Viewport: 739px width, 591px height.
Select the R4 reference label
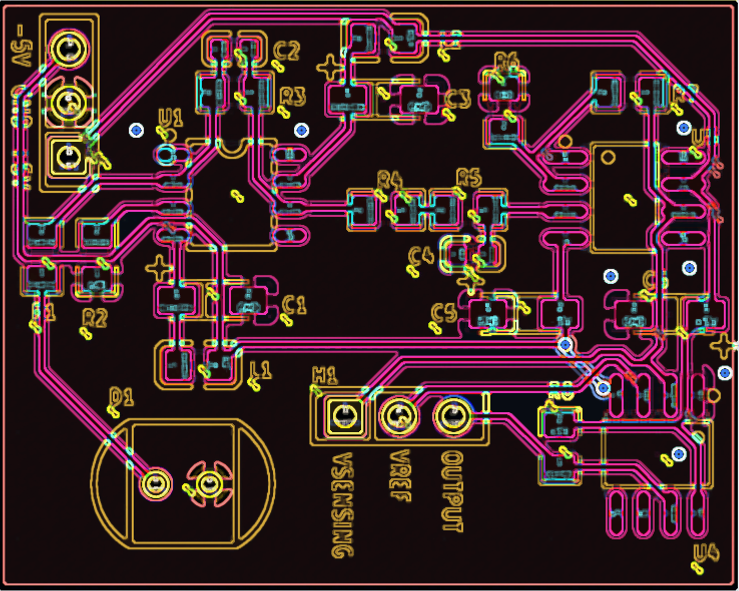(389, 179)
